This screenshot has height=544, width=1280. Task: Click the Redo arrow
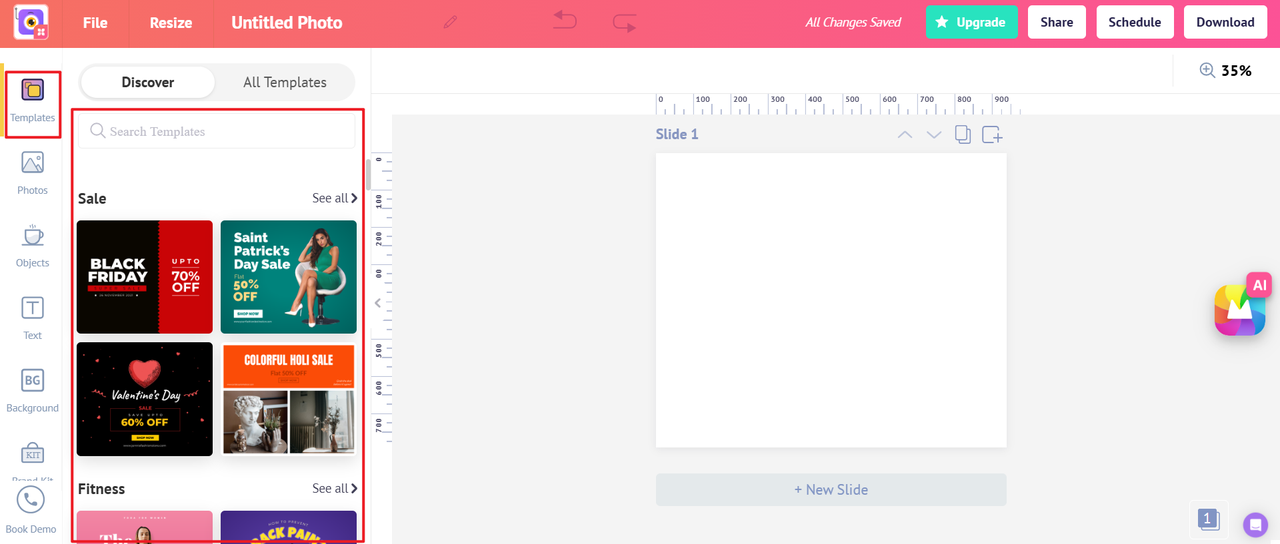click(x=625, y=22)
